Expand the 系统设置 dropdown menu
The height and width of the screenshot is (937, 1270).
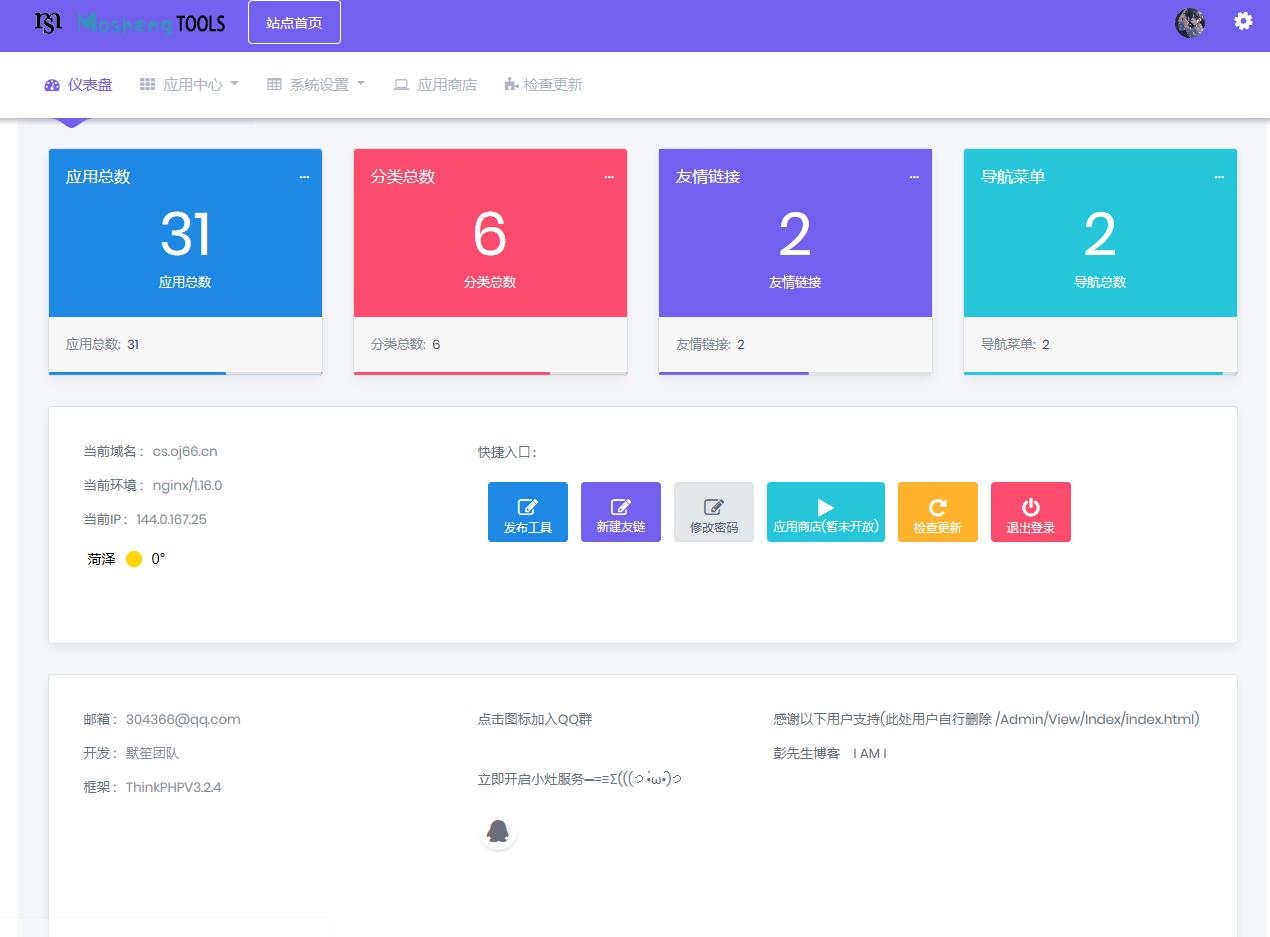pyautogui.click(x=316, y=85)
